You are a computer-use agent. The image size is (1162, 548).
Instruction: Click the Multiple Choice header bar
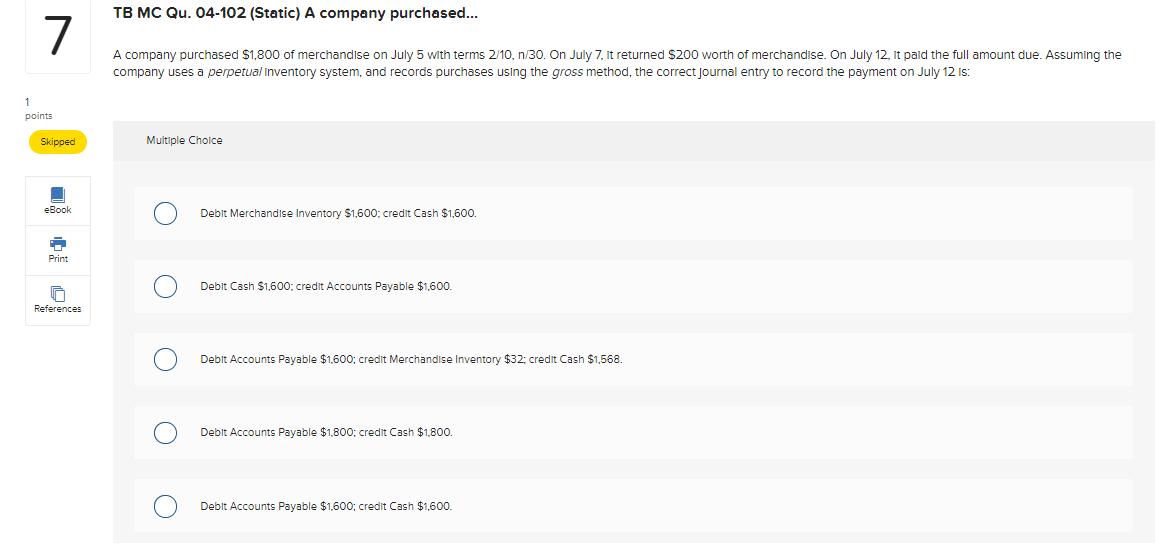pos(634,141)
